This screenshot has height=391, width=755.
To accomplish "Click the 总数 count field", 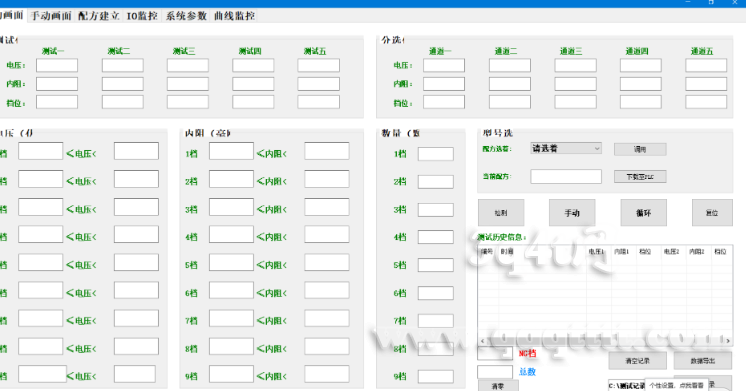I will pyautogui.click(x=495, y=372).
